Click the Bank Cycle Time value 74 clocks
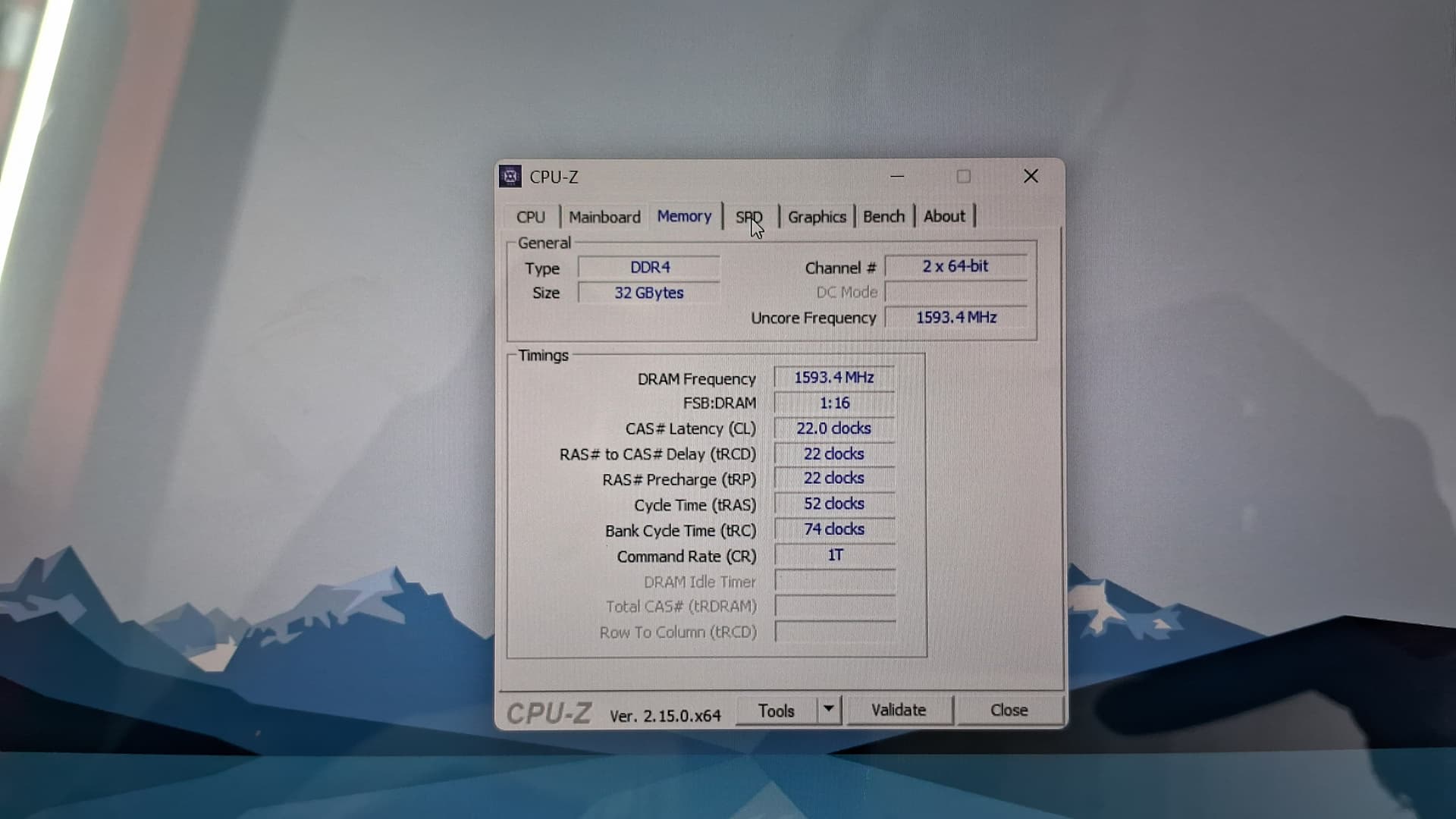The height and width of the screenshot is (819, 1456). pos(834,529)
